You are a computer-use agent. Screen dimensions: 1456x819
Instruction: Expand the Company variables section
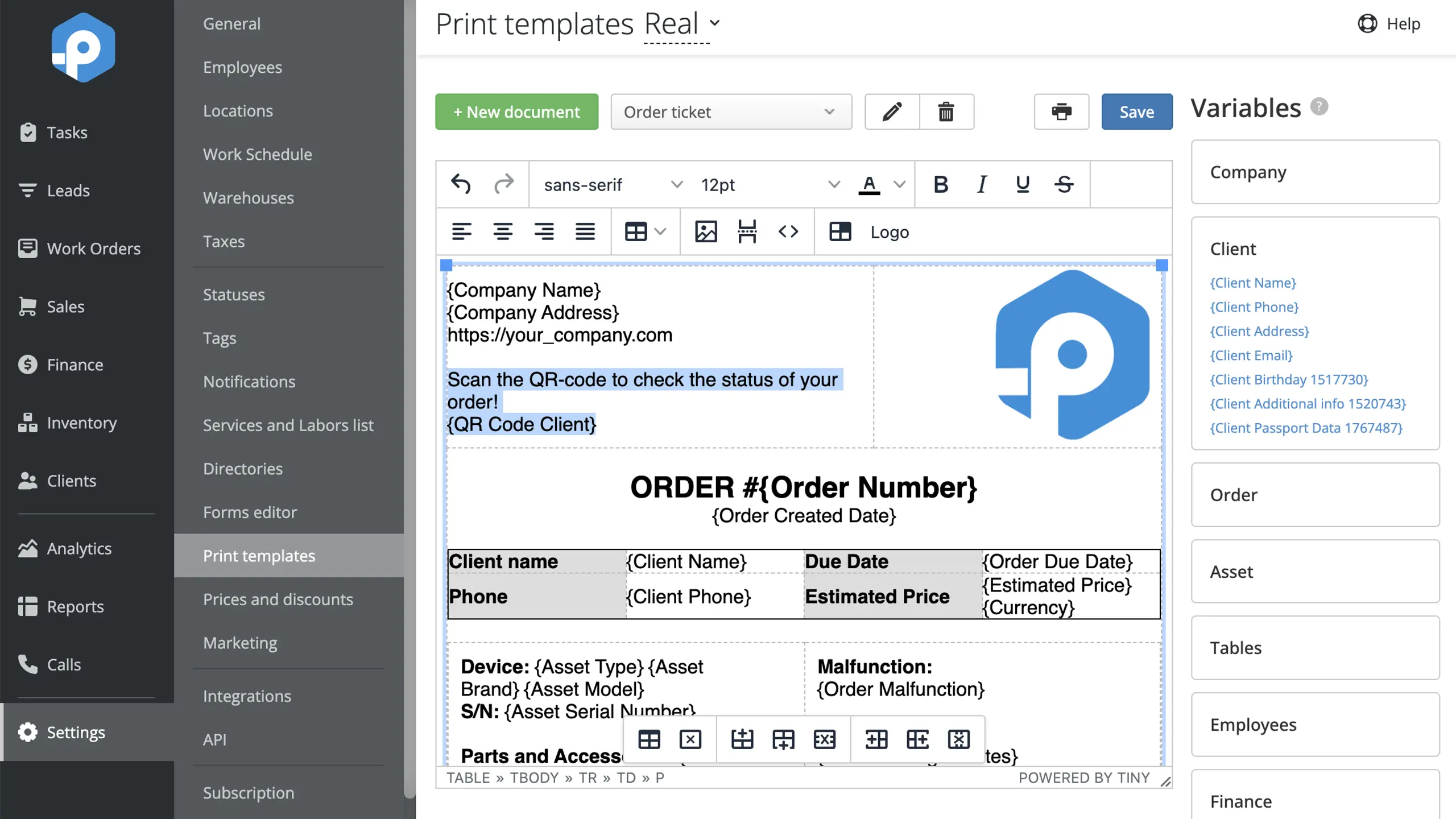pos(1315,172)
